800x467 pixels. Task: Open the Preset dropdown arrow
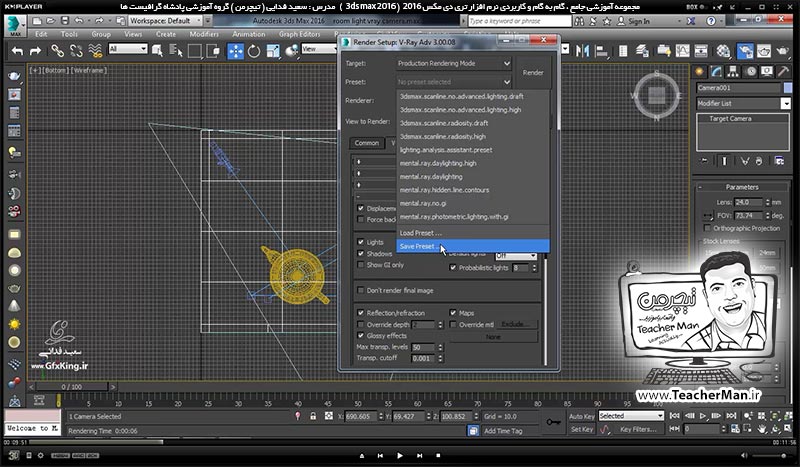(x=506, y=82)
